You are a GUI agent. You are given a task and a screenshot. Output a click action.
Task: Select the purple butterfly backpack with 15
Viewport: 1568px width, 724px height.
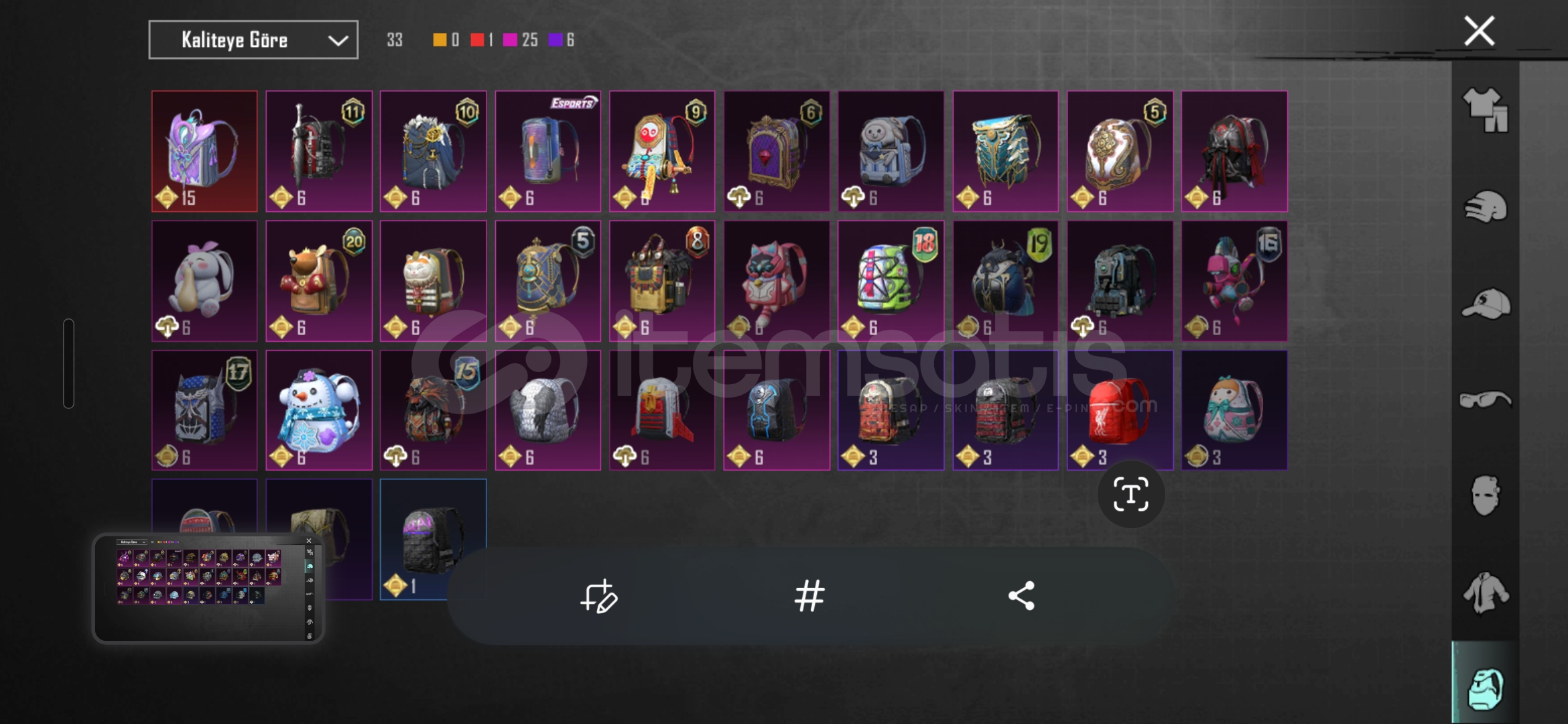[x=204, y=151]
